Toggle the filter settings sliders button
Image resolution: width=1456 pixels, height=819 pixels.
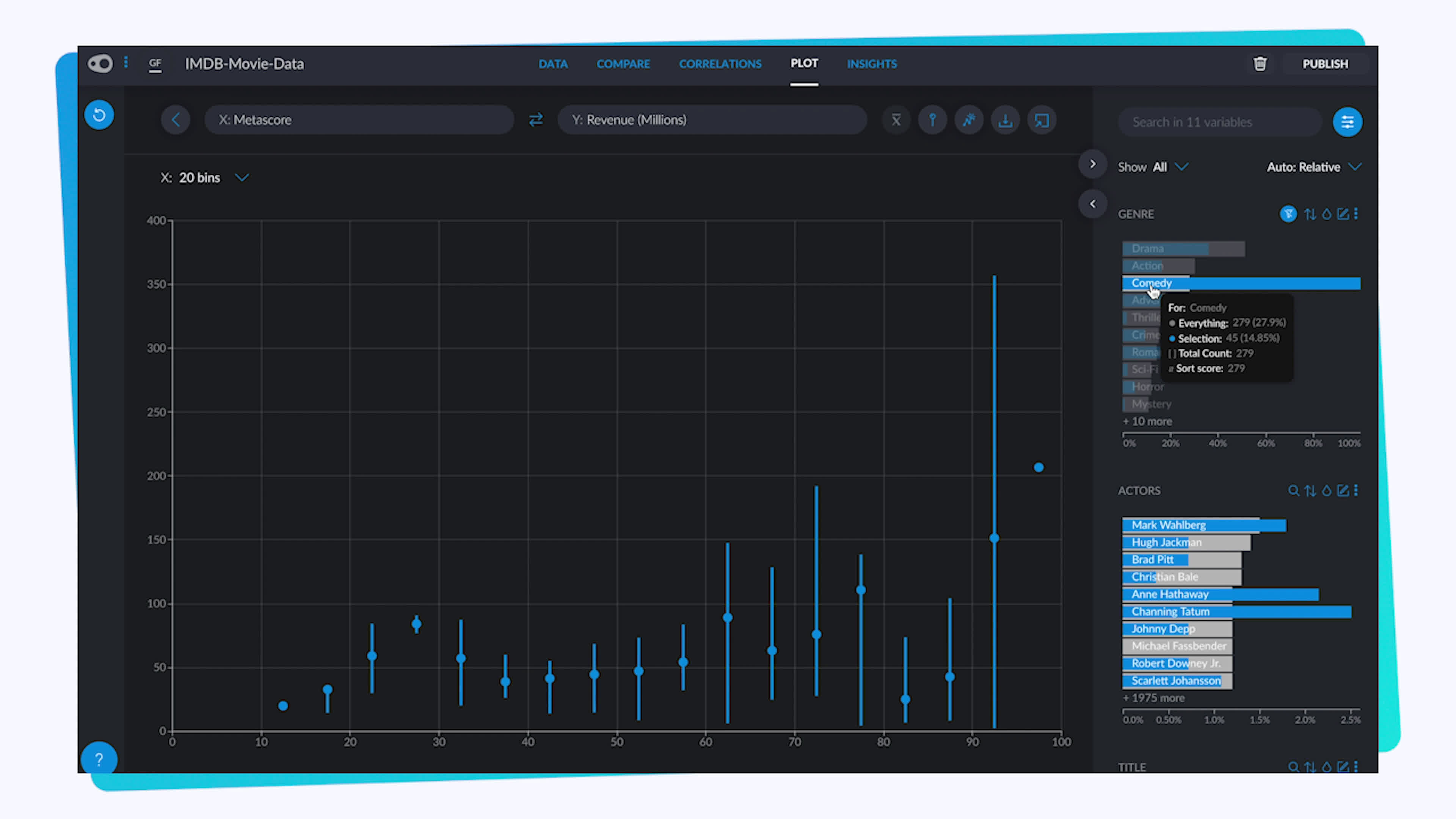coord(1348,121)
